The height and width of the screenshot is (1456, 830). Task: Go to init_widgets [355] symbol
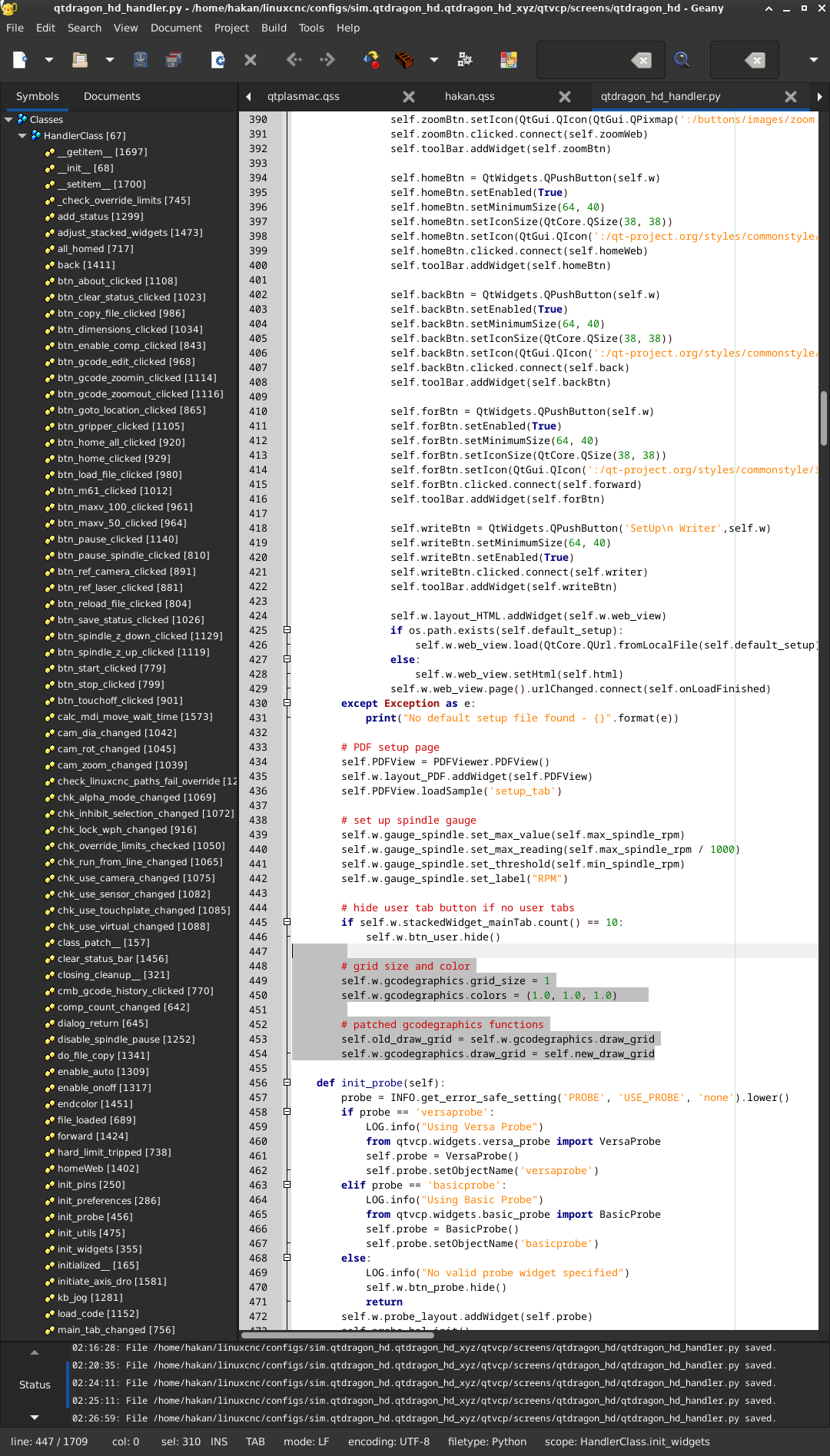(99, 1249)
